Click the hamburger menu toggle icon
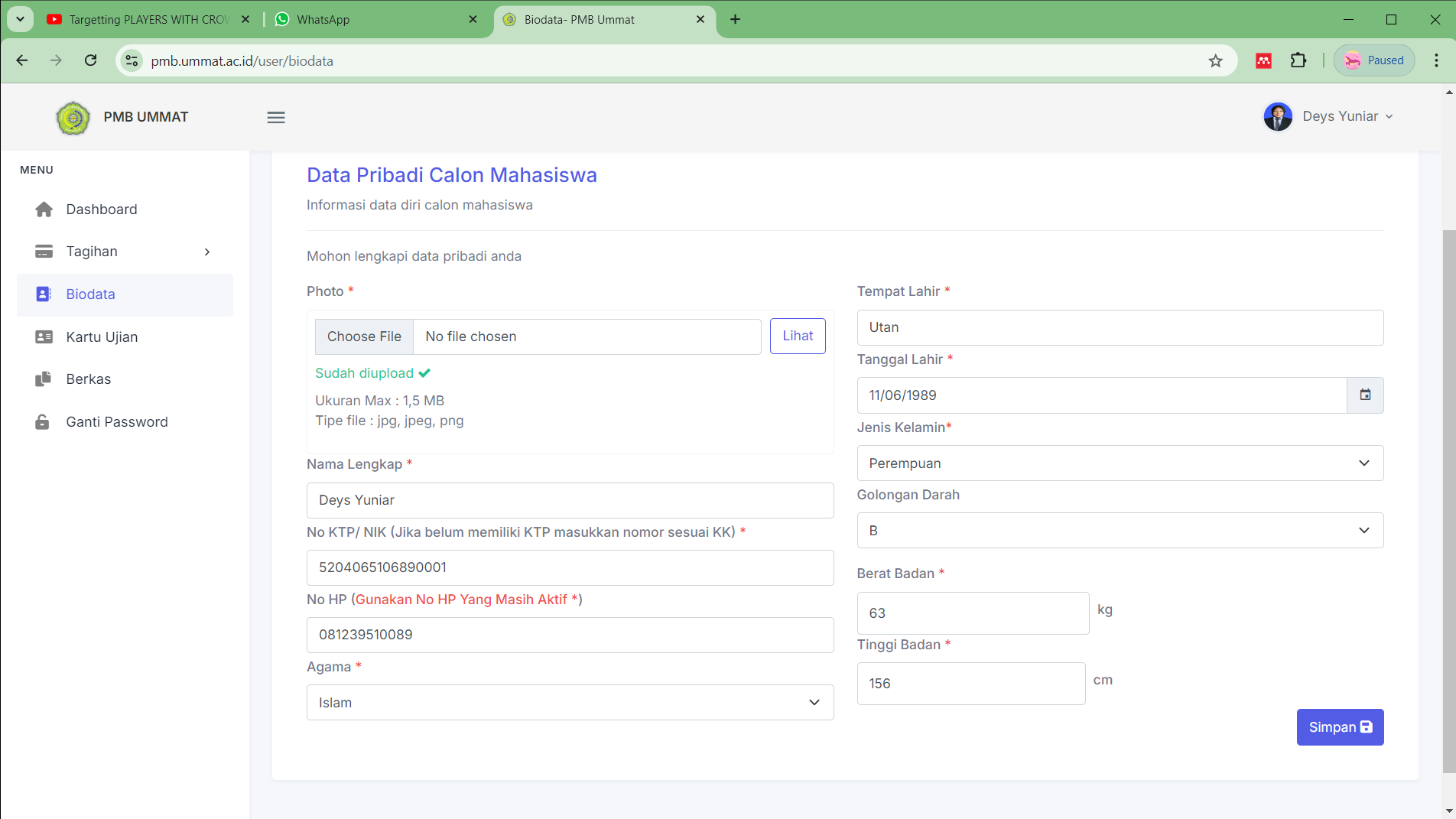The width and height of the screenshot is (1456, 819). [276, 117]
